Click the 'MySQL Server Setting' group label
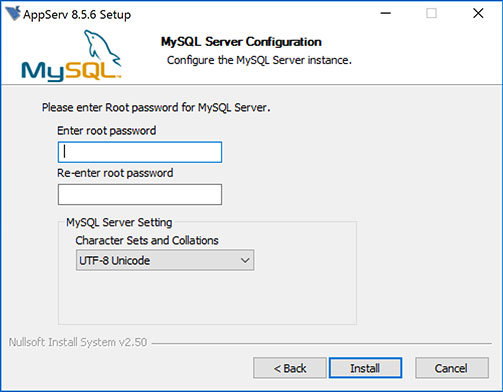The height and width of the screenshot is (392, 503). tap(119, 222)
